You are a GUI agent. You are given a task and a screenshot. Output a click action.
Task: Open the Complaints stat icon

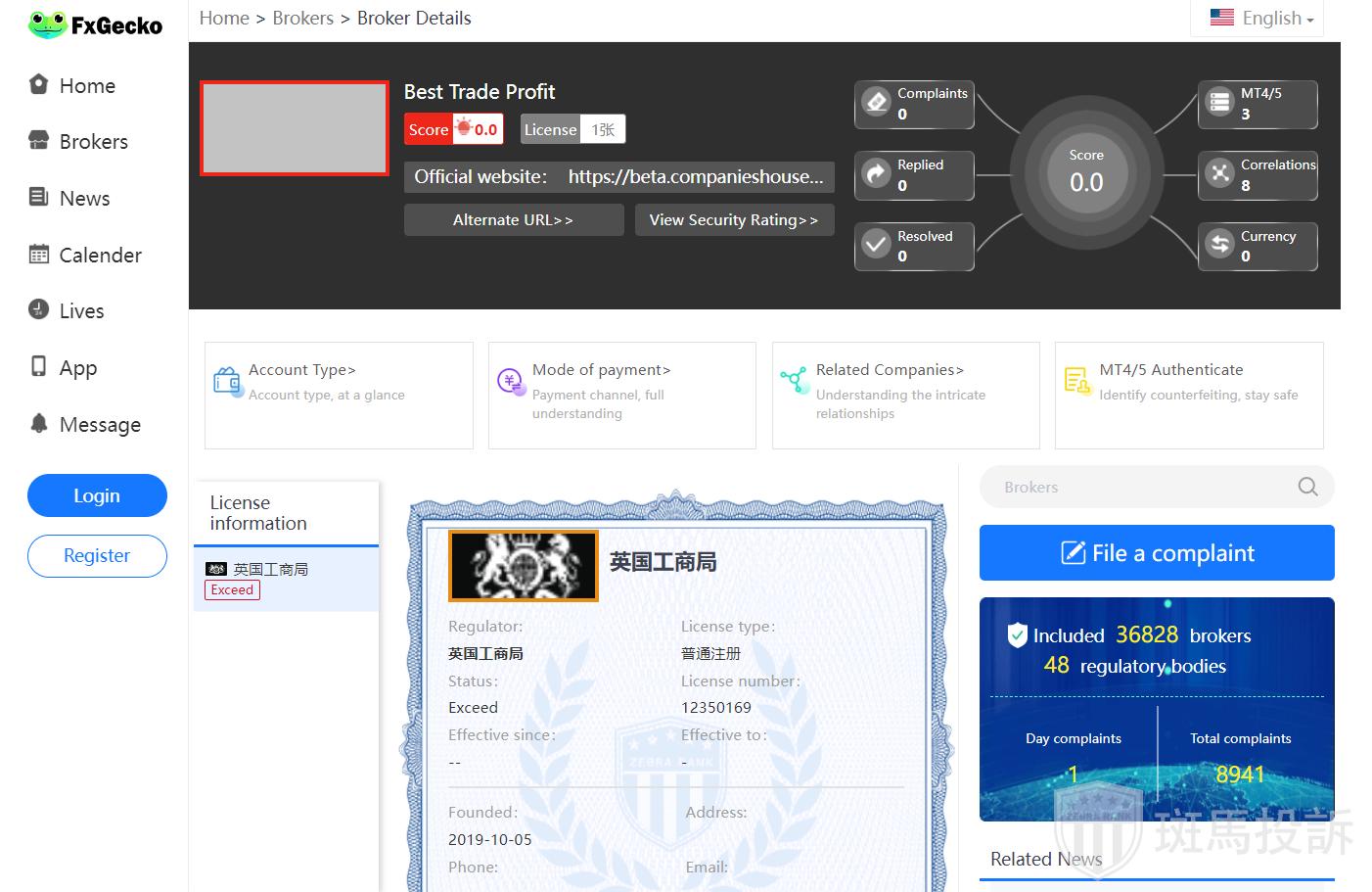(x=876, y=103)
